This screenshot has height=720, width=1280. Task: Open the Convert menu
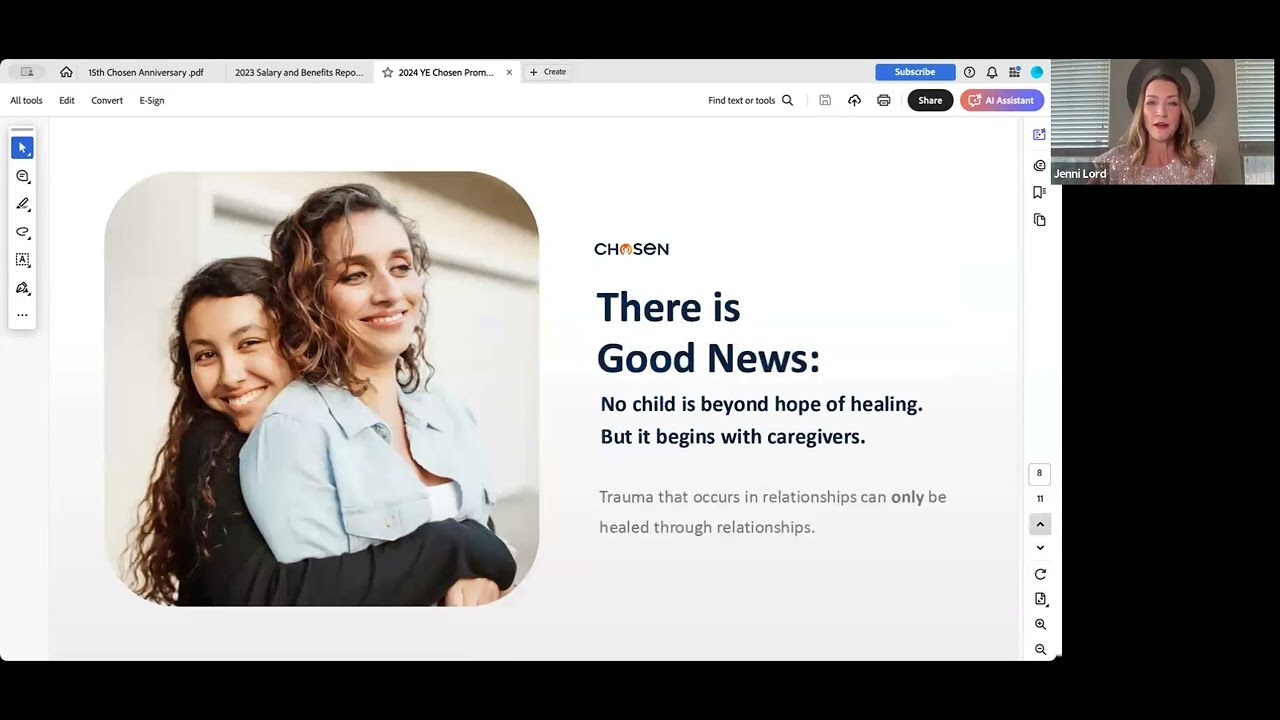point(107,100)
